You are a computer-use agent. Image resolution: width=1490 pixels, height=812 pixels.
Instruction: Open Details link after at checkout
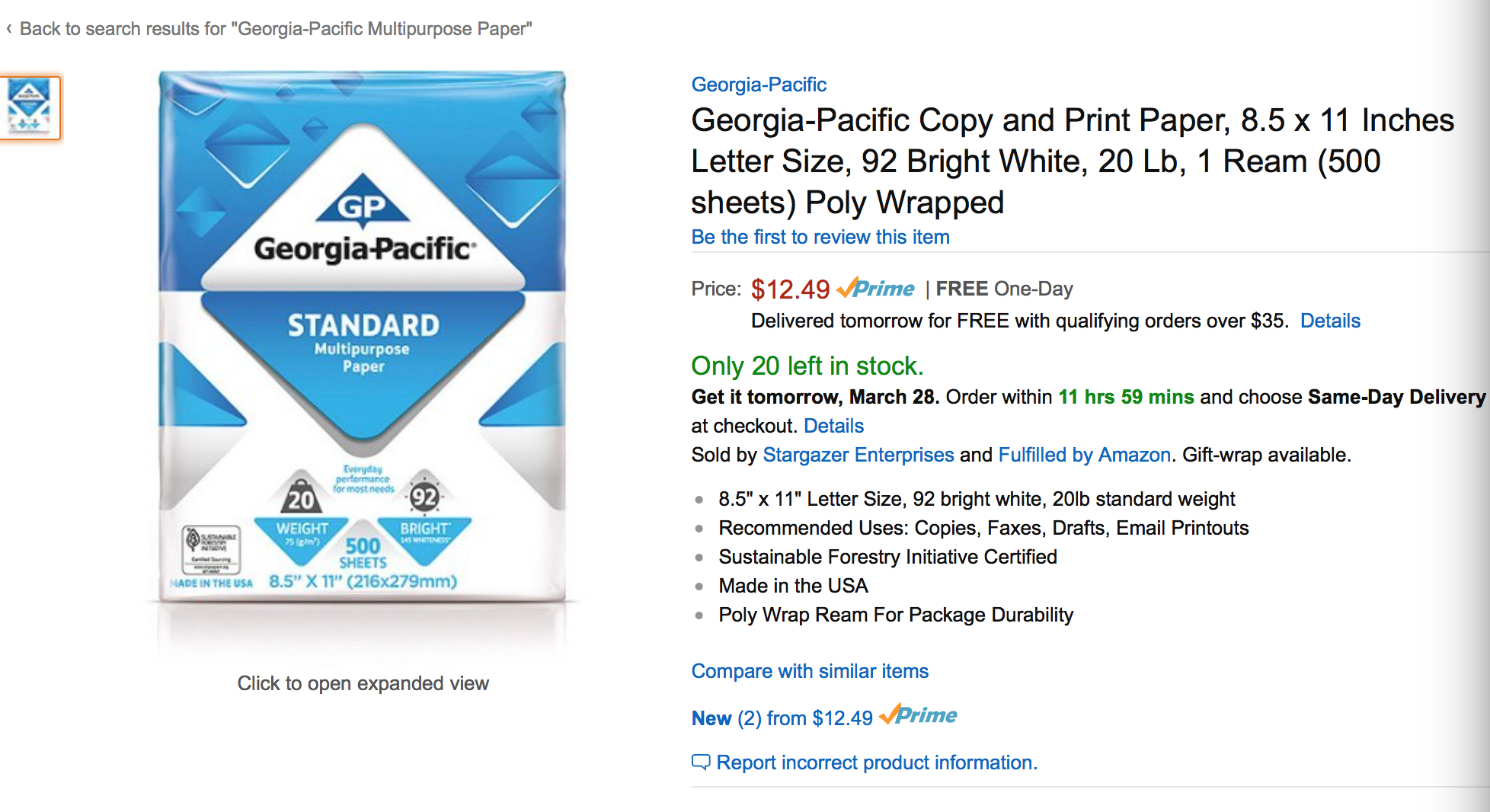pos(833,426)
